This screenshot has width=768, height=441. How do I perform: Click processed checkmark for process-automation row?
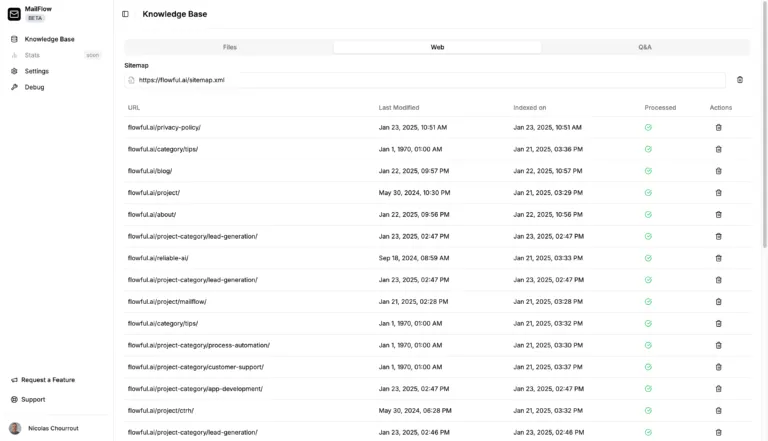pyautogui.click(x=648, y=345)
